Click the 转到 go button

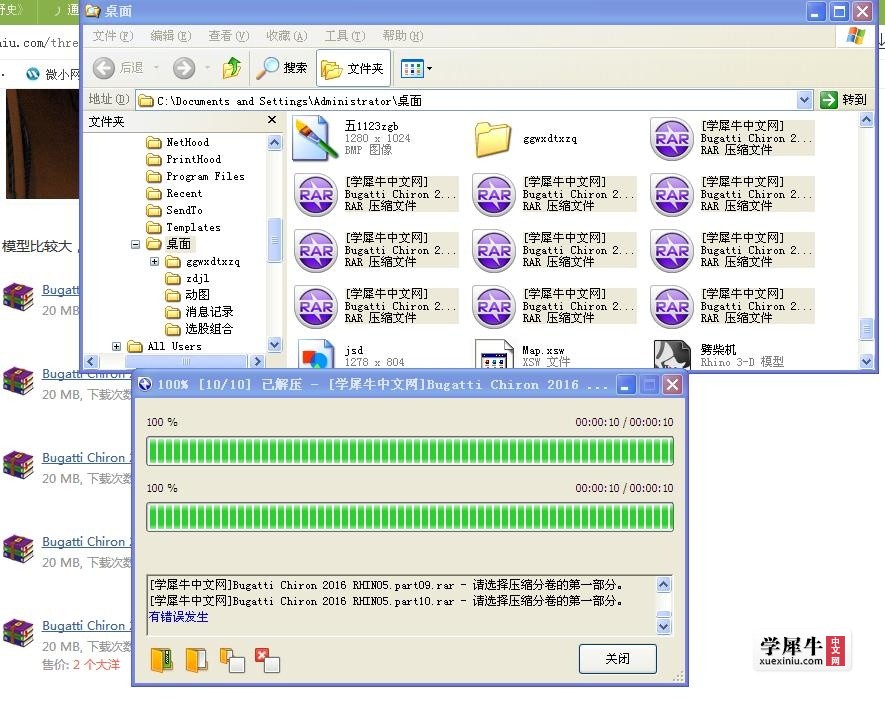point(844,100)
